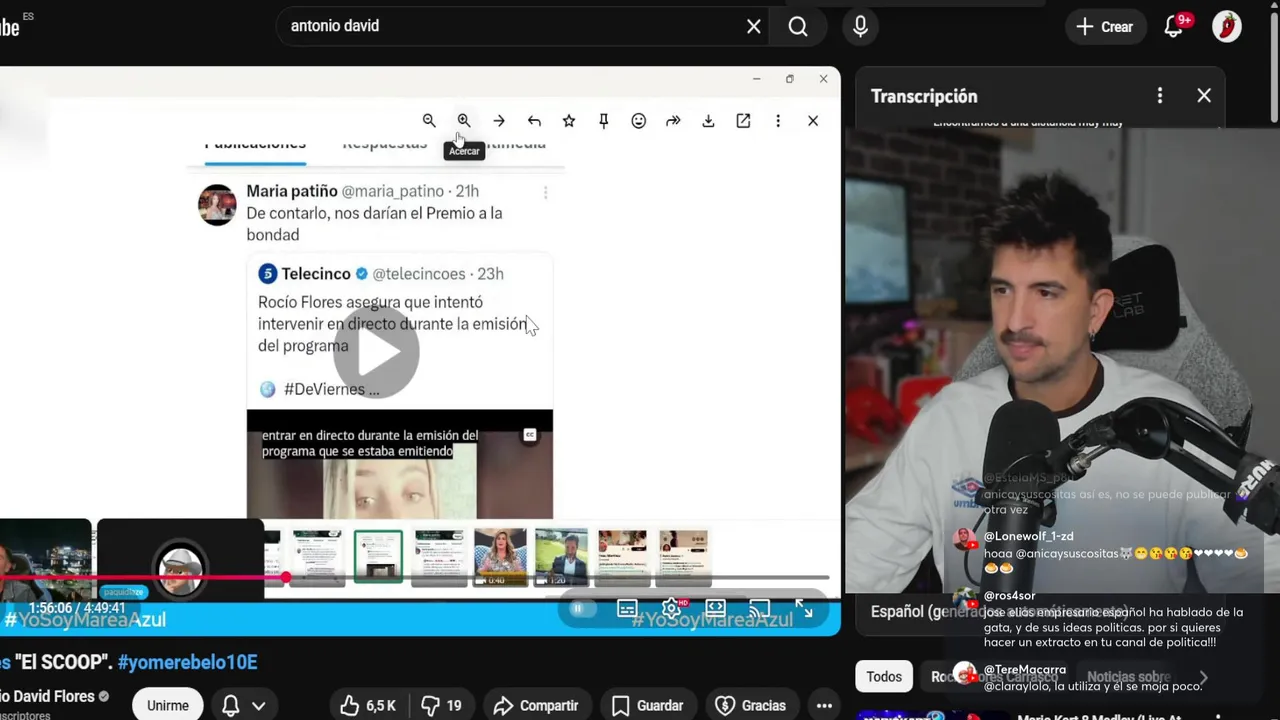Click the reply curved arrow icon
Viewport: 1280px width, 720px height.
(534, 121)
